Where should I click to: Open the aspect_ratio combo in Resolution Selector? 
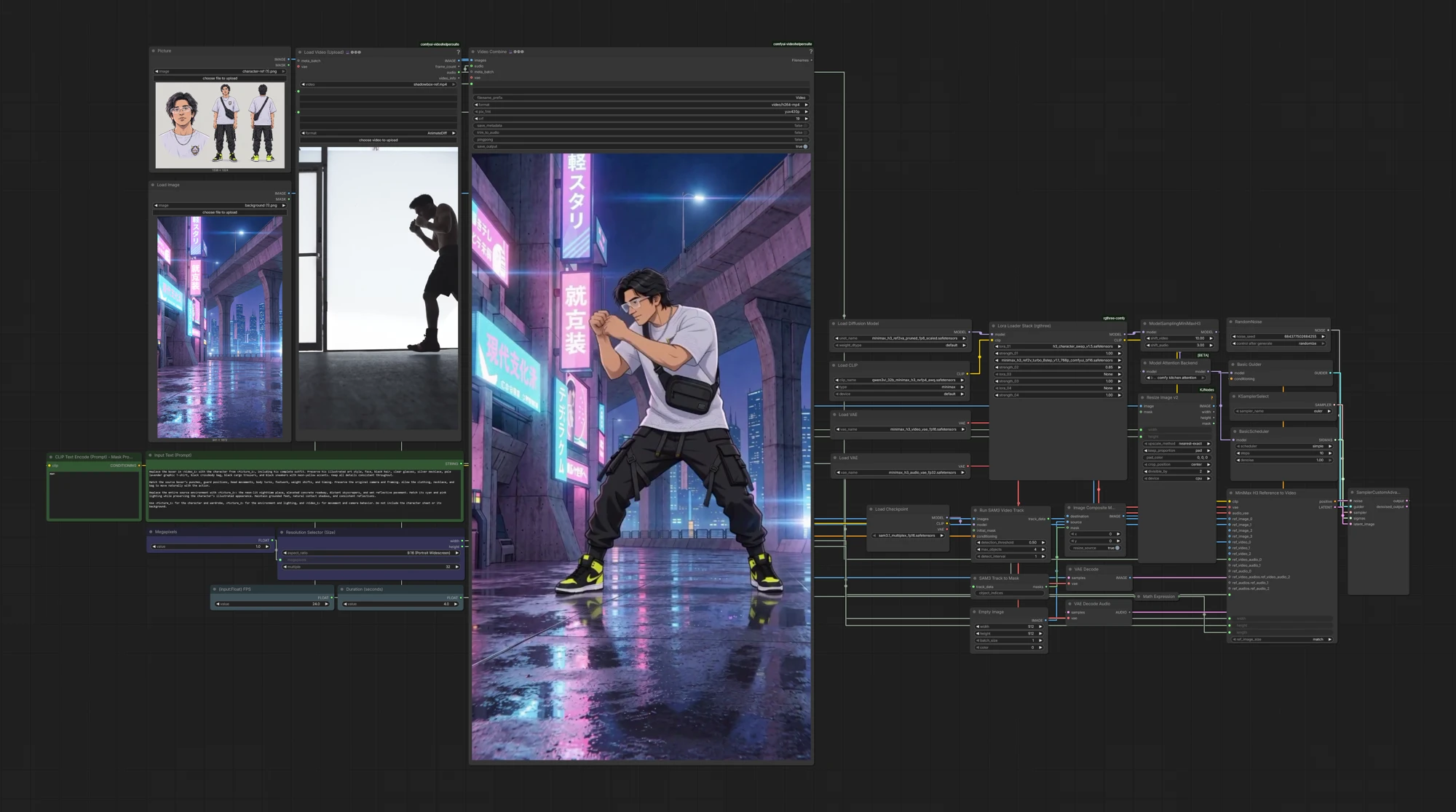point(371,553)
